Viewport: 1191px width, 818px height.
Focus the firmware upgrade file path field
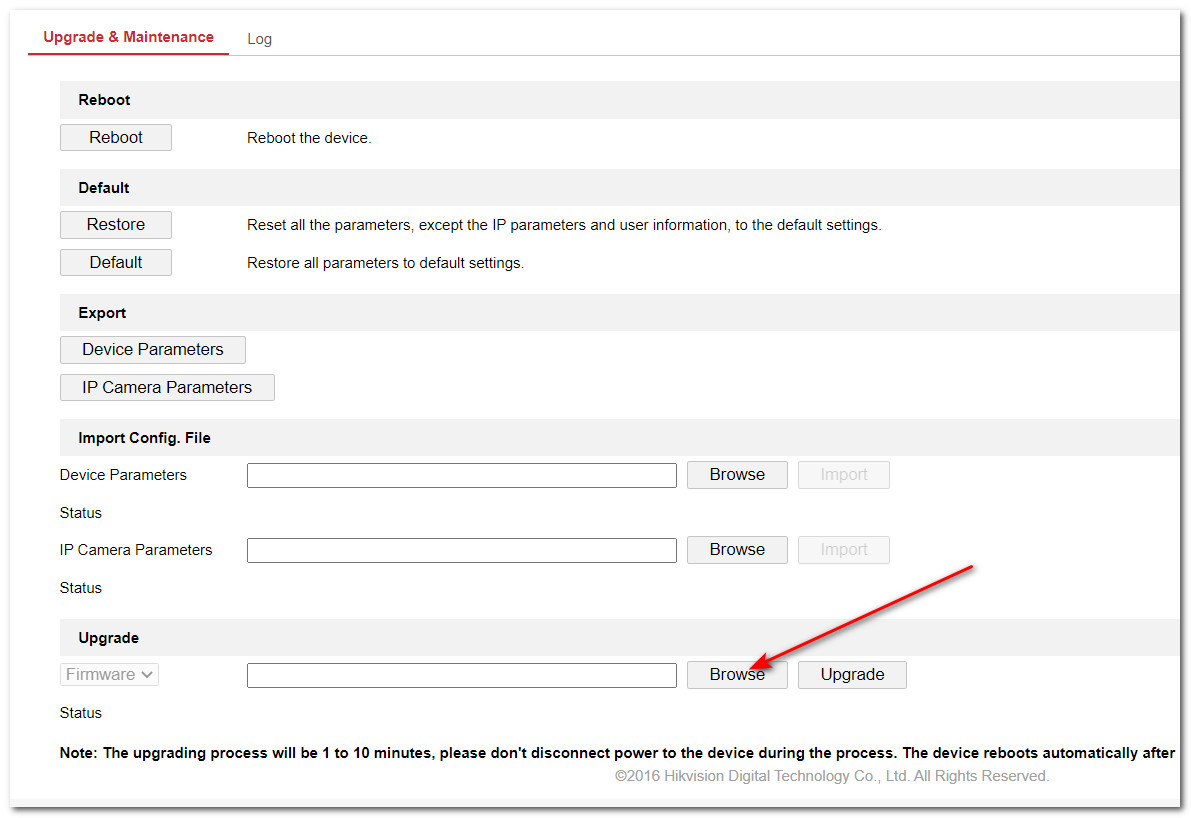click(461, 675)
